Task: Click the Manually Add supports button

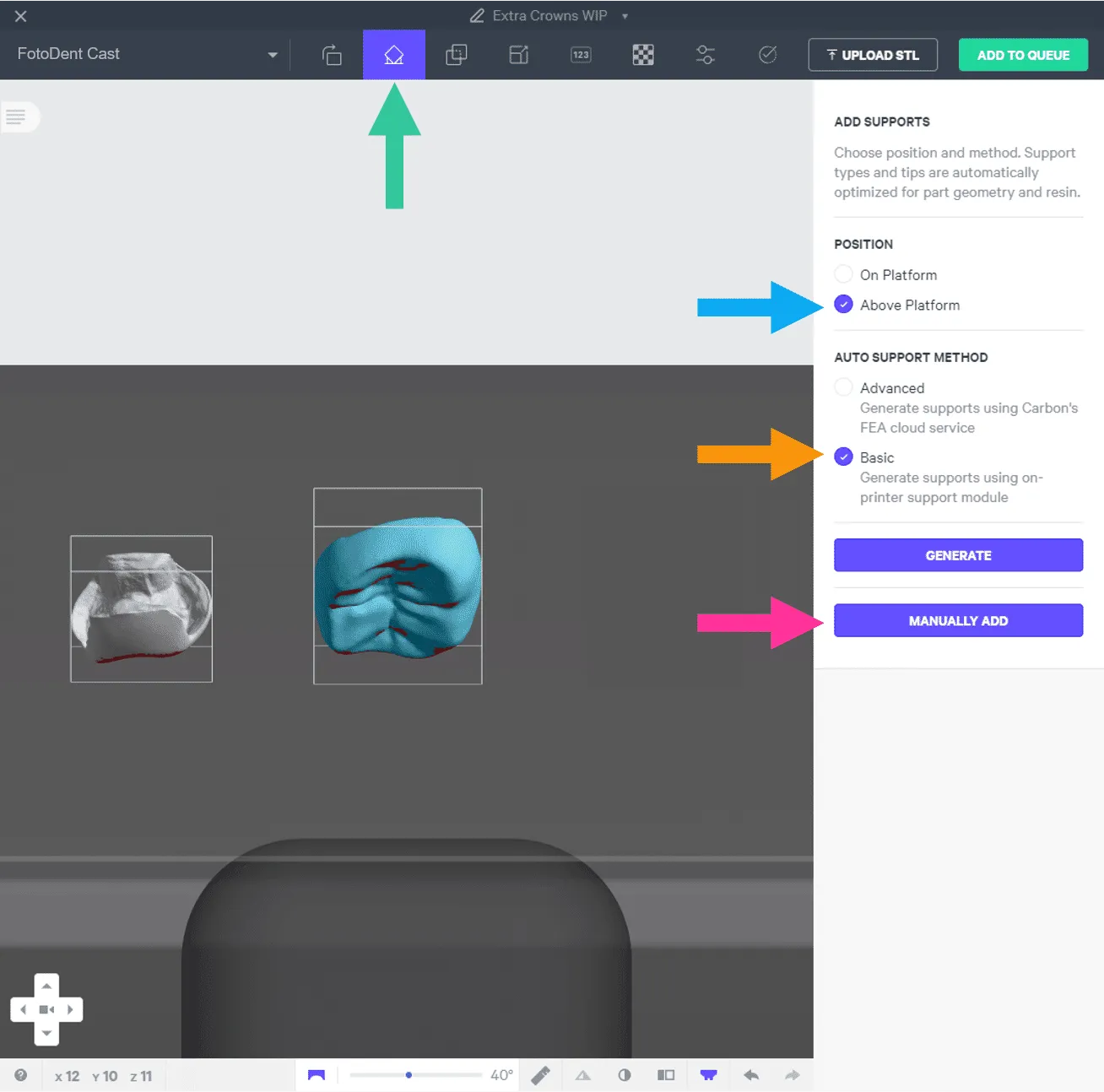Action: pyautogui.click(x=958, y=620)
